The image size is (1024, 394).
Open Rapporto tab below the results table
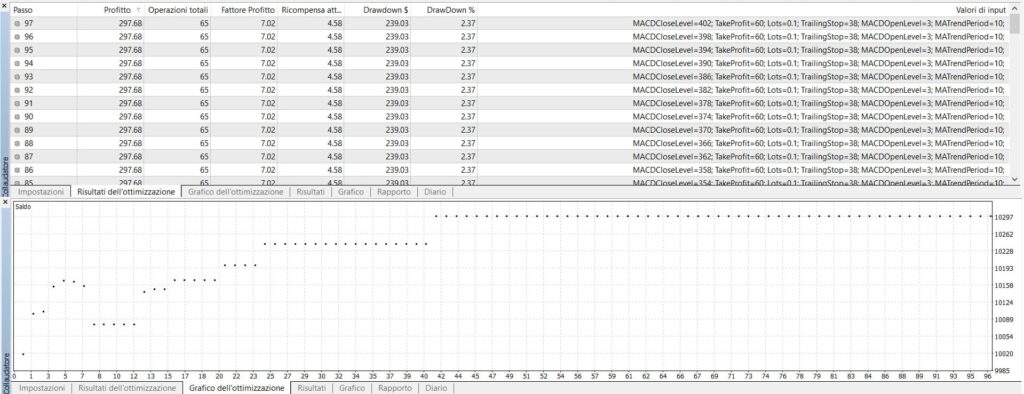point(394,192)
